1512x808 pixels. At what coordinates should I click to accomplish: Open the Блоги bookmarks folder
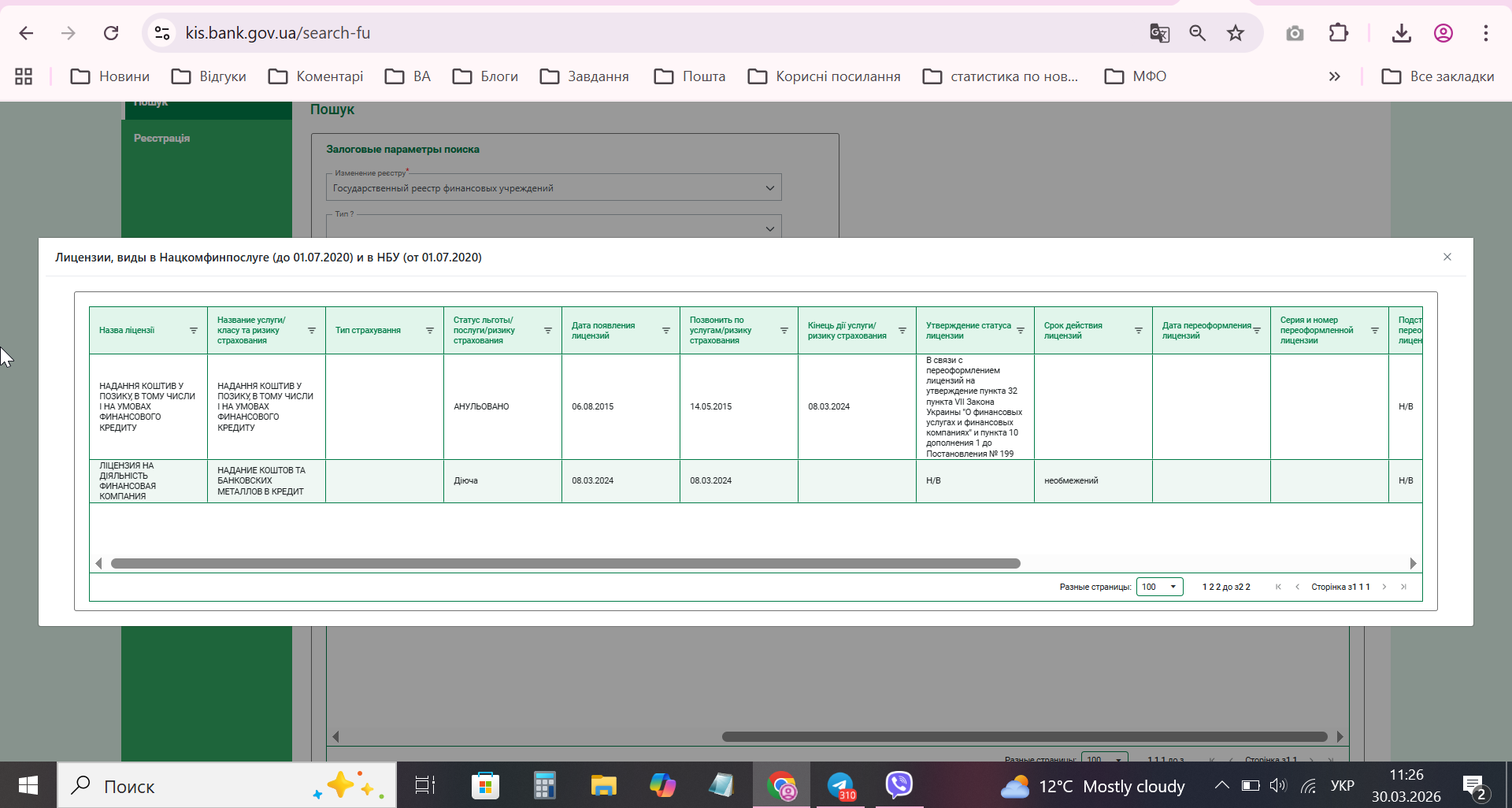click(x=485, y=76)
